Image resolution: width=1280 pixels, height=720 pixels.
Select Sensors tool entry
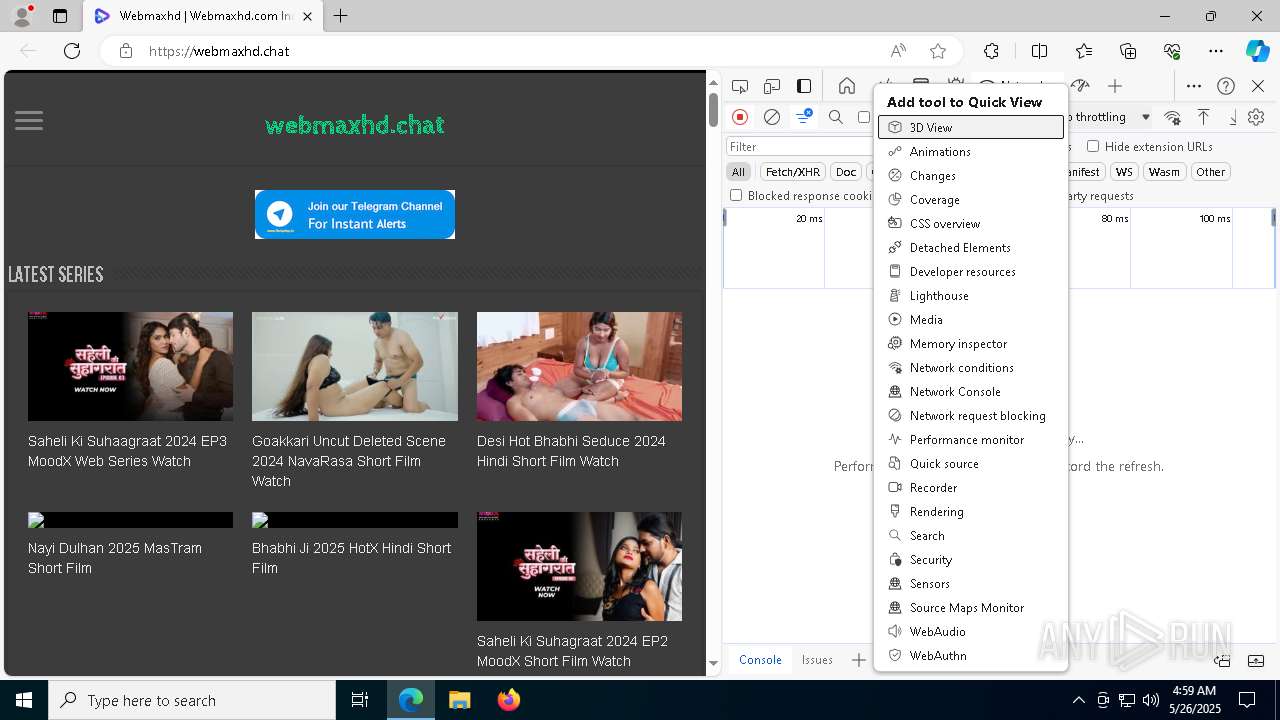(x=970, y=583)
